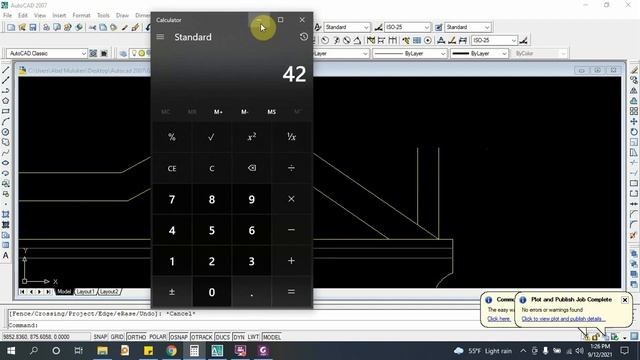Open the AutoCAD Classic workspace dropdown

click(83, 53)
